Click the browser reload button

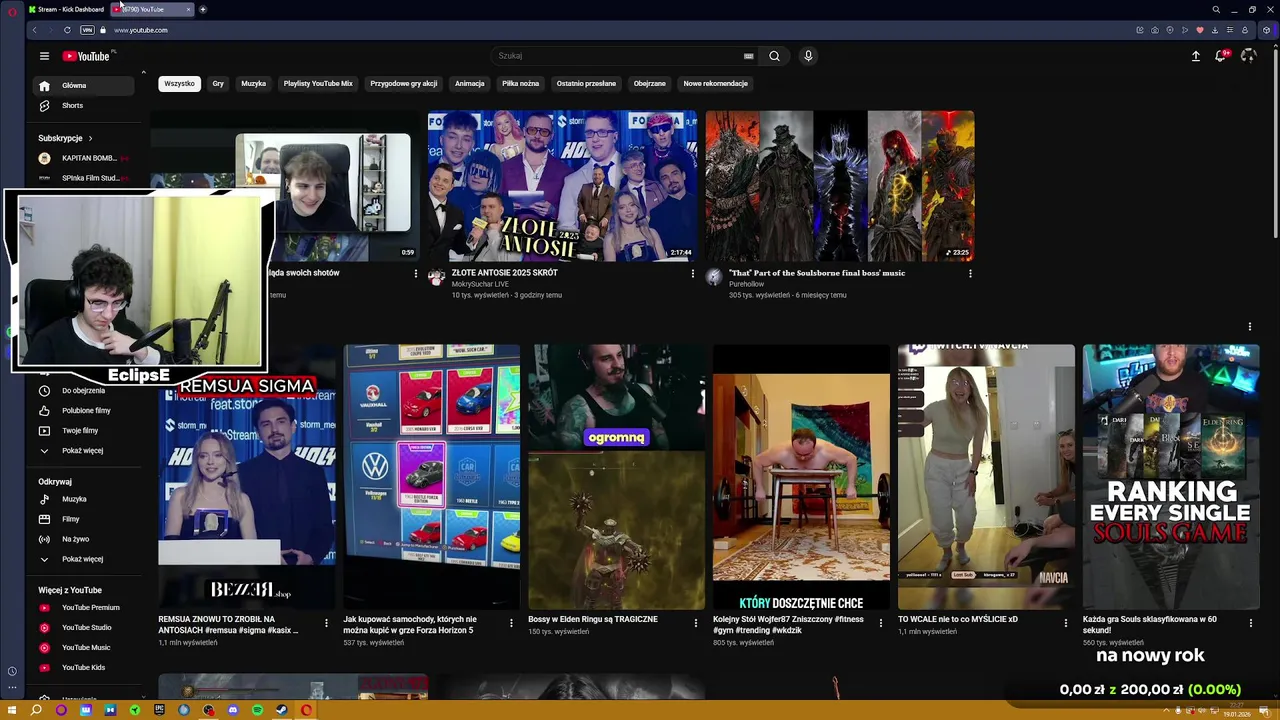click(67, 30)
